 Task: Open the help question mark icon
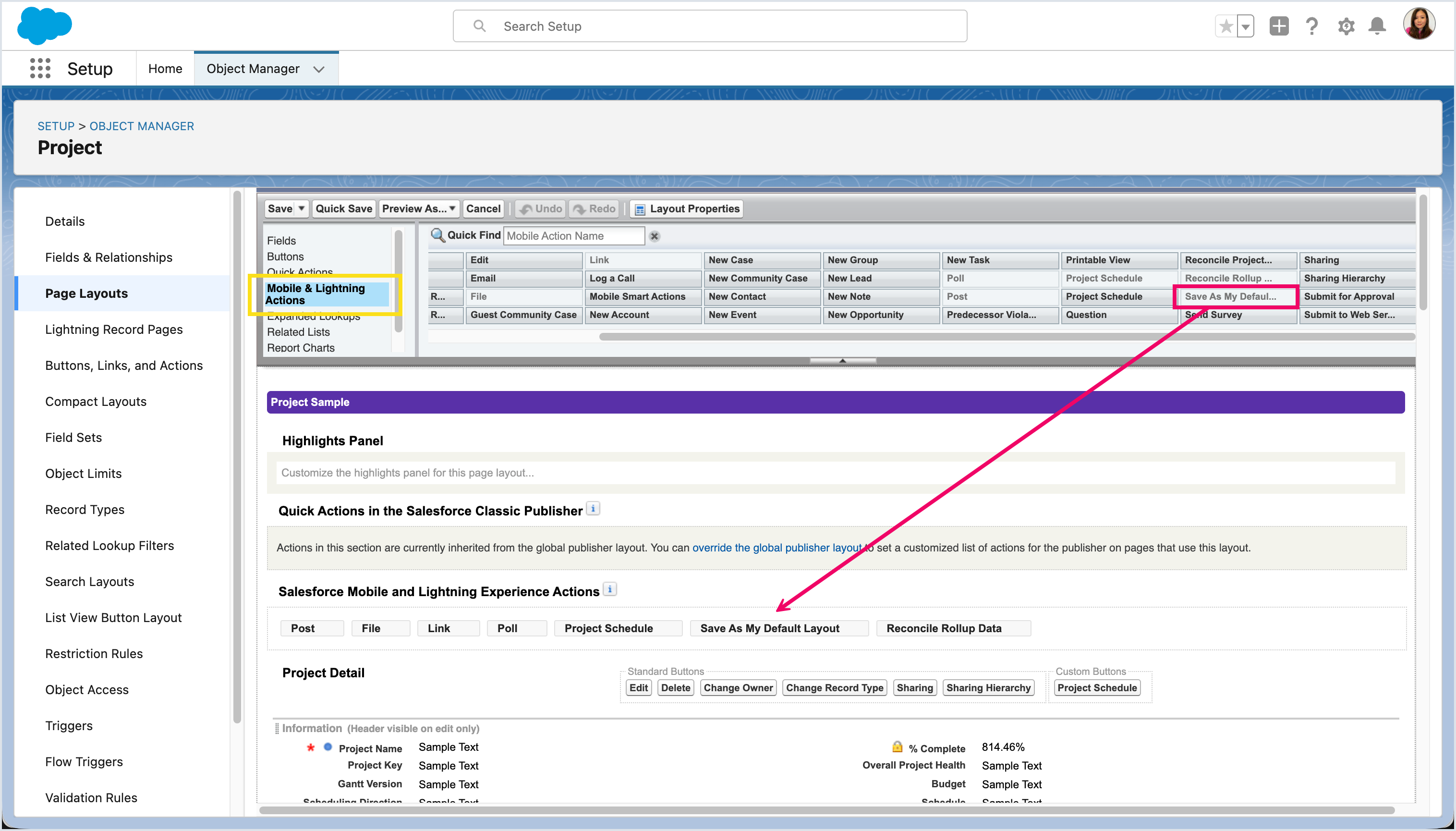[1311, 26]
